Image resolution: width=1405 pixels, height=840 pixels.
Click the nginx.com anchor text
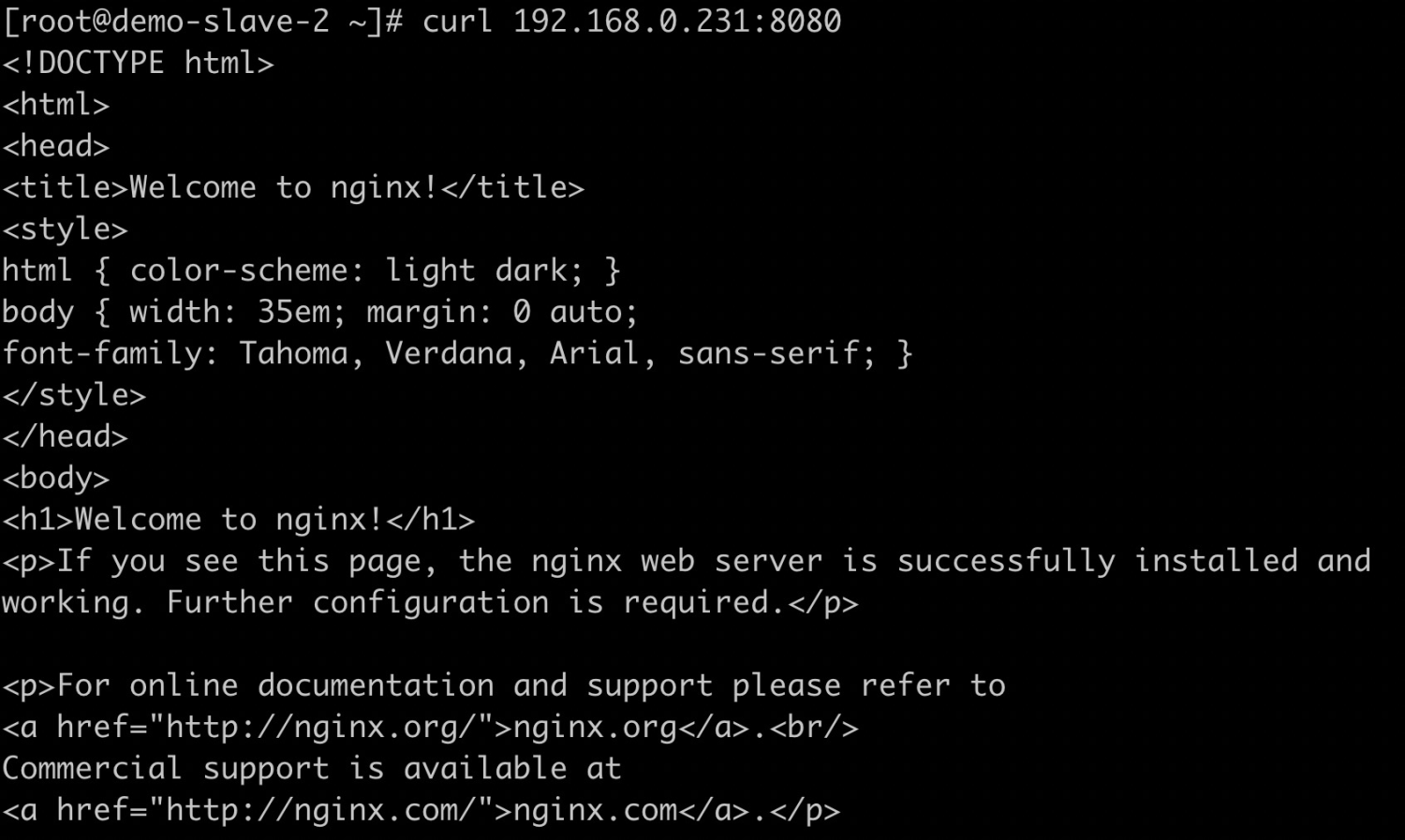[595, 810]
